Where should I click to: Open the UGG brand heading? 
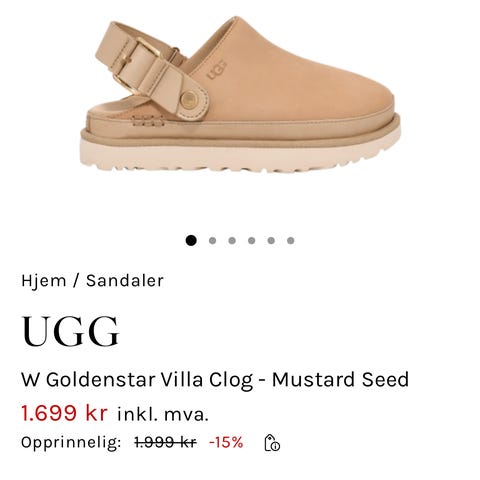click(x=70, y=331)
